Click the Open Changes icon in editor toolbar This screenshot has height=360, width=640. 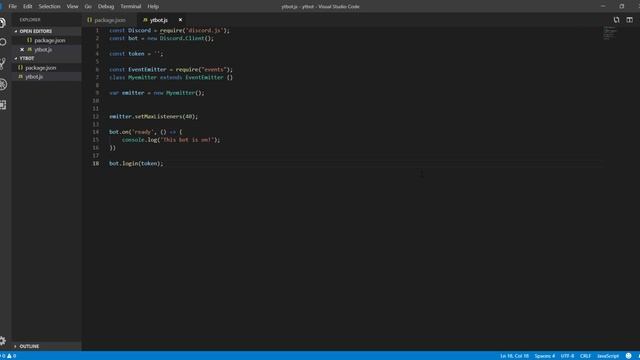[x=616, y=20]
